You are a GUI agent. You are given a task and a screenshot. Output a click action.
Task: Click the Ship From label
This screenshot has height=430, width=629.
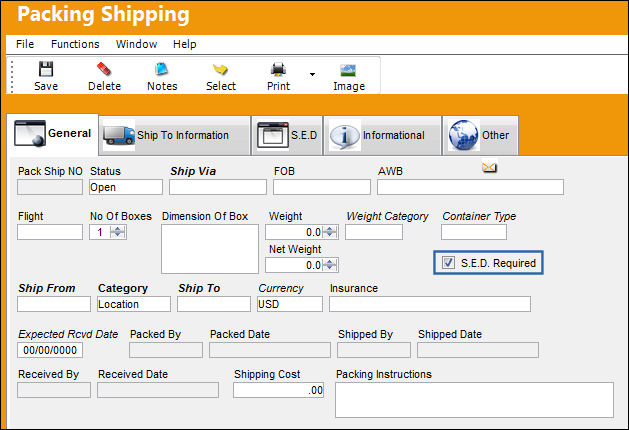pyautogui.click(x=47, y=288)
